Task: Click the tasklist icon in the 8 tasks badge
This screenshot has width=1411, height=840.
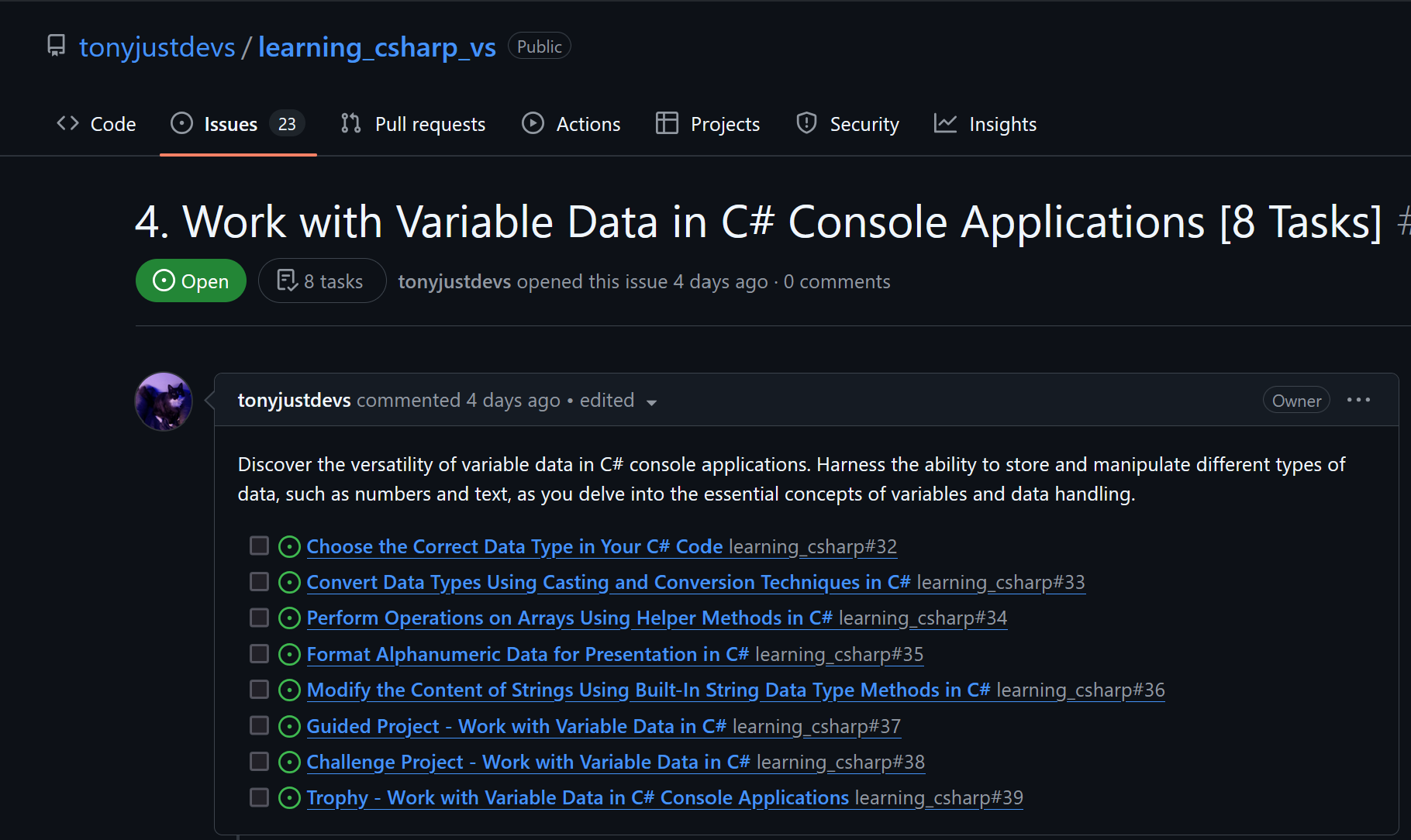Action: (287, 281)
